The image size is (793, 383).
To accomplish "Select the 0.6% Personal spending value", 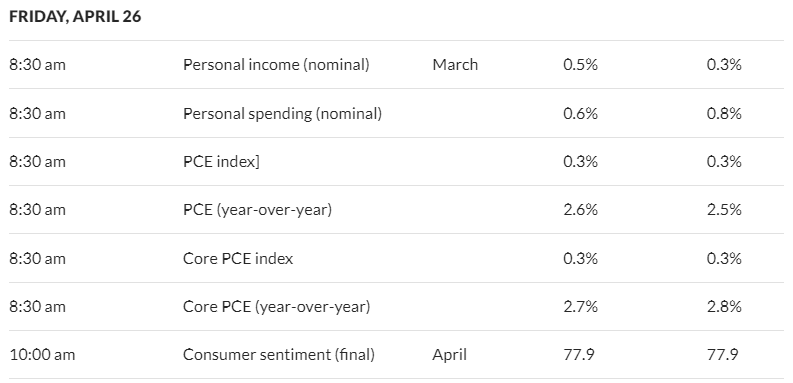I will [x=581, y=113].
